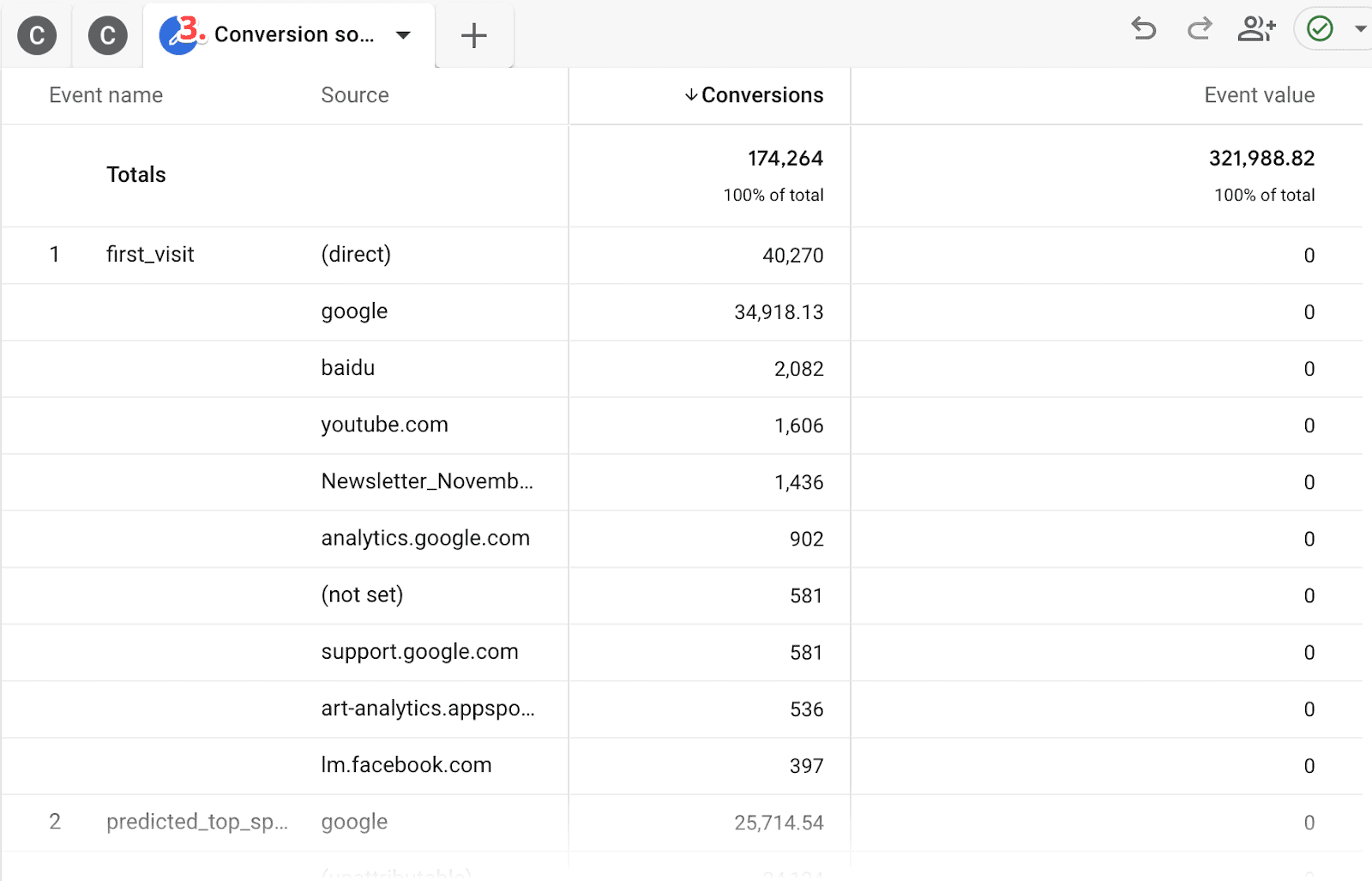Click the Event value column header
Viewport: 1372px width, 881px height.
1259,94
